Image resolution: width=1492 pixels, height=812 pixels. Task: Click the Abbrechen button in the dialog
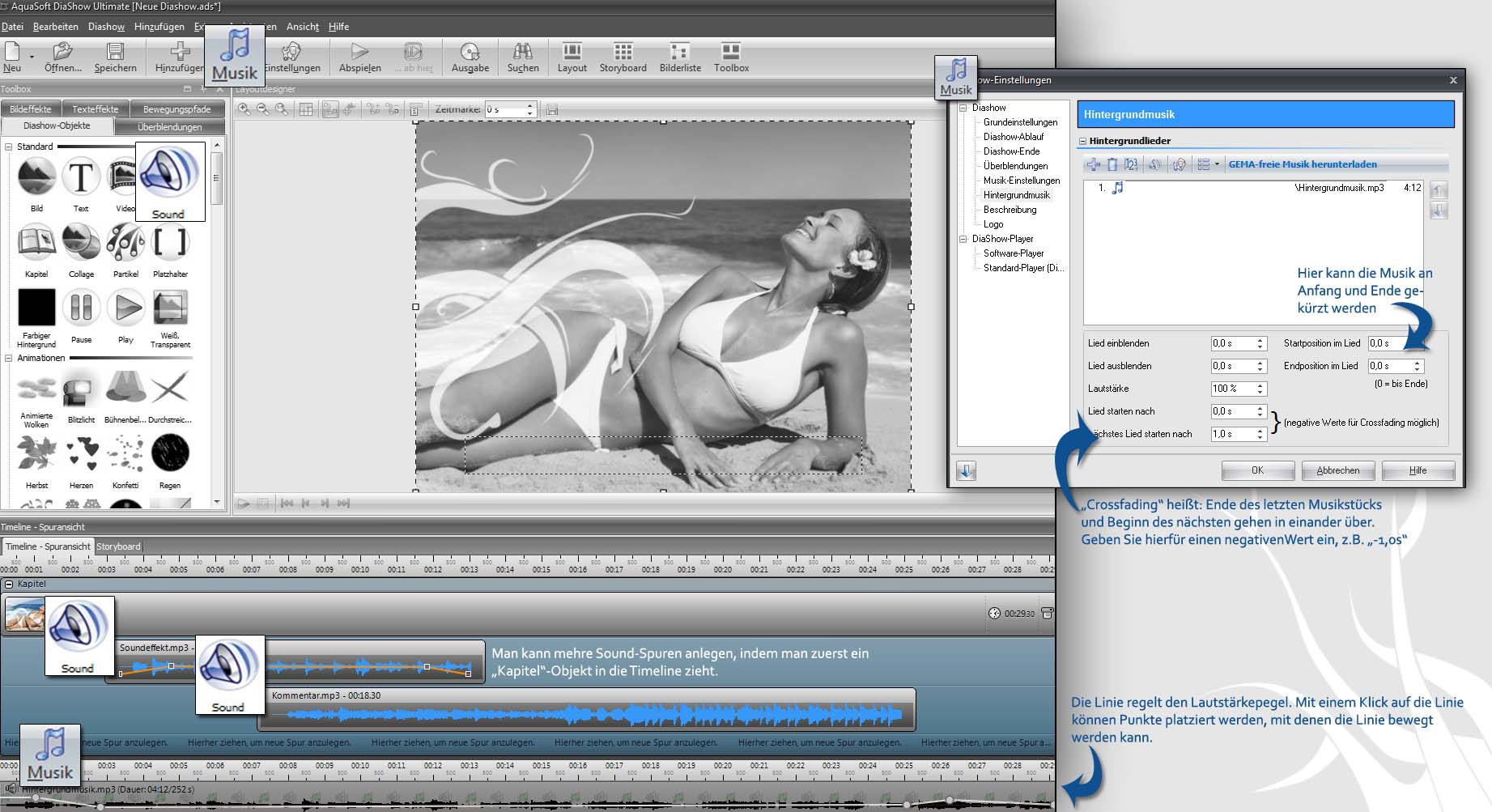click(x=1337, y=470)
